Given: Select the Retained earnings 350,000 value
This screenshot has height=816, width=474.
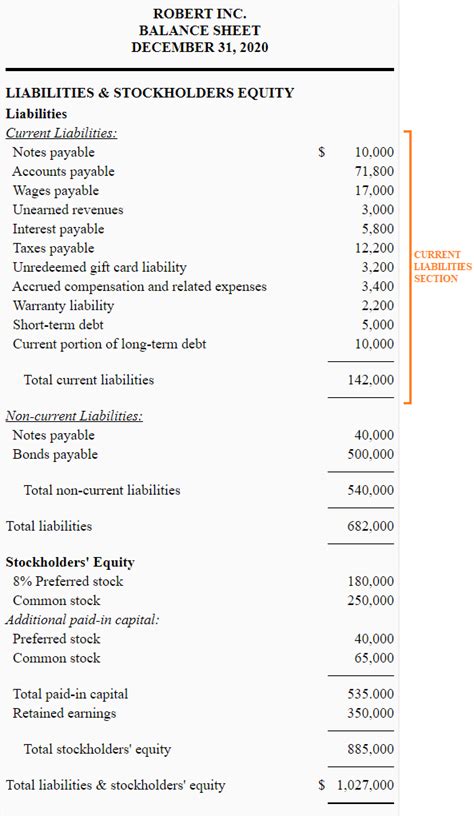Looking at the screenshot, I should pos(370,714).
